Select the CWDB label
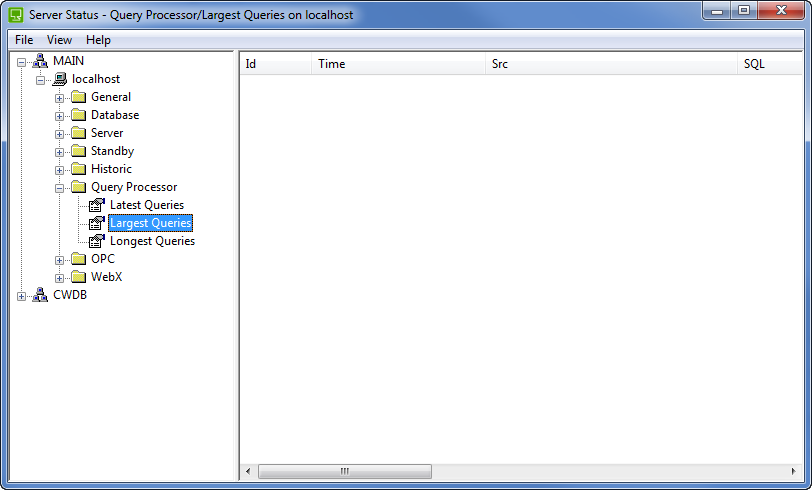Image resolution: width=812 pixels, height=490 pixels. (70, 295)
